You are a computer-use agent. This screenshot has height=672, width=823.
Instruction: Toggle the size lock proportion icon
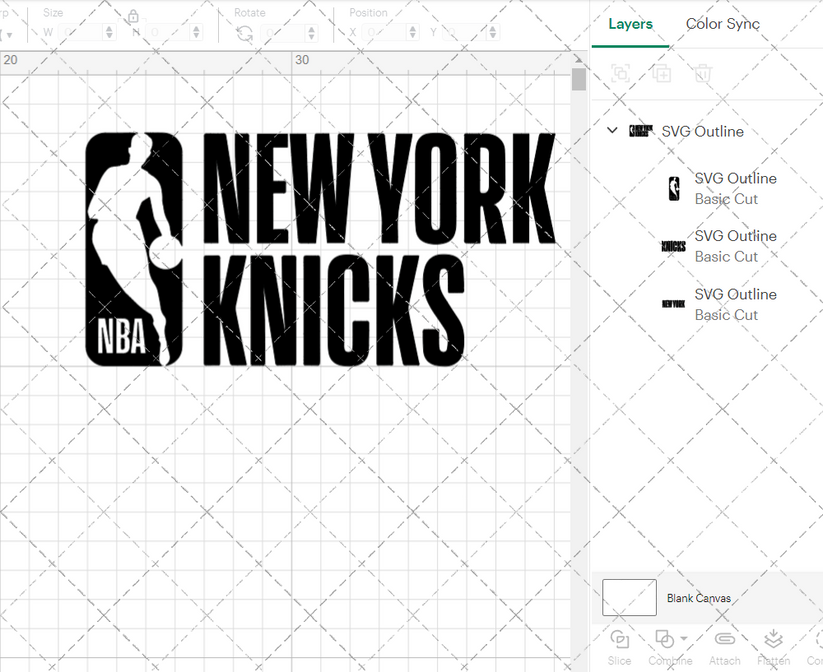(x=133, y=17)
